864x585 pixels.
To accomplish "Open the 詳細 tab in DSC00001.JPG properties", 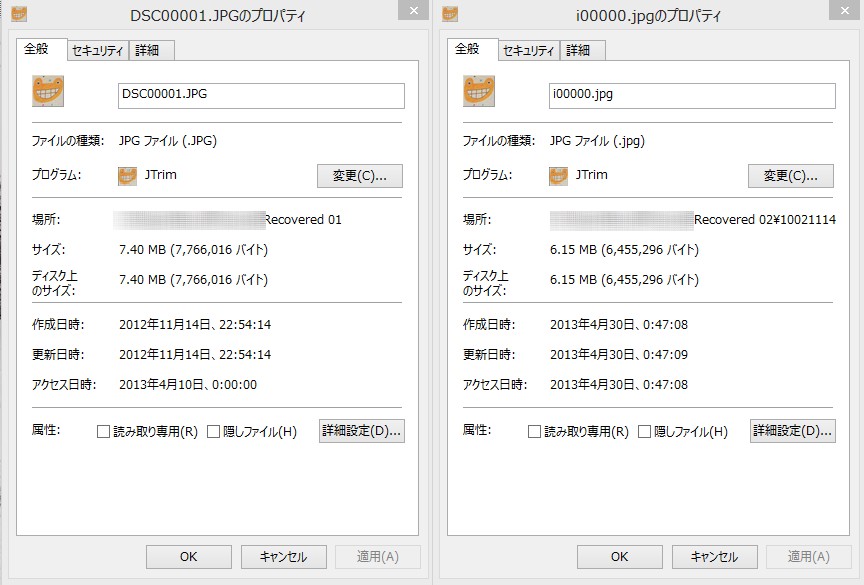I will pos(151,50).
